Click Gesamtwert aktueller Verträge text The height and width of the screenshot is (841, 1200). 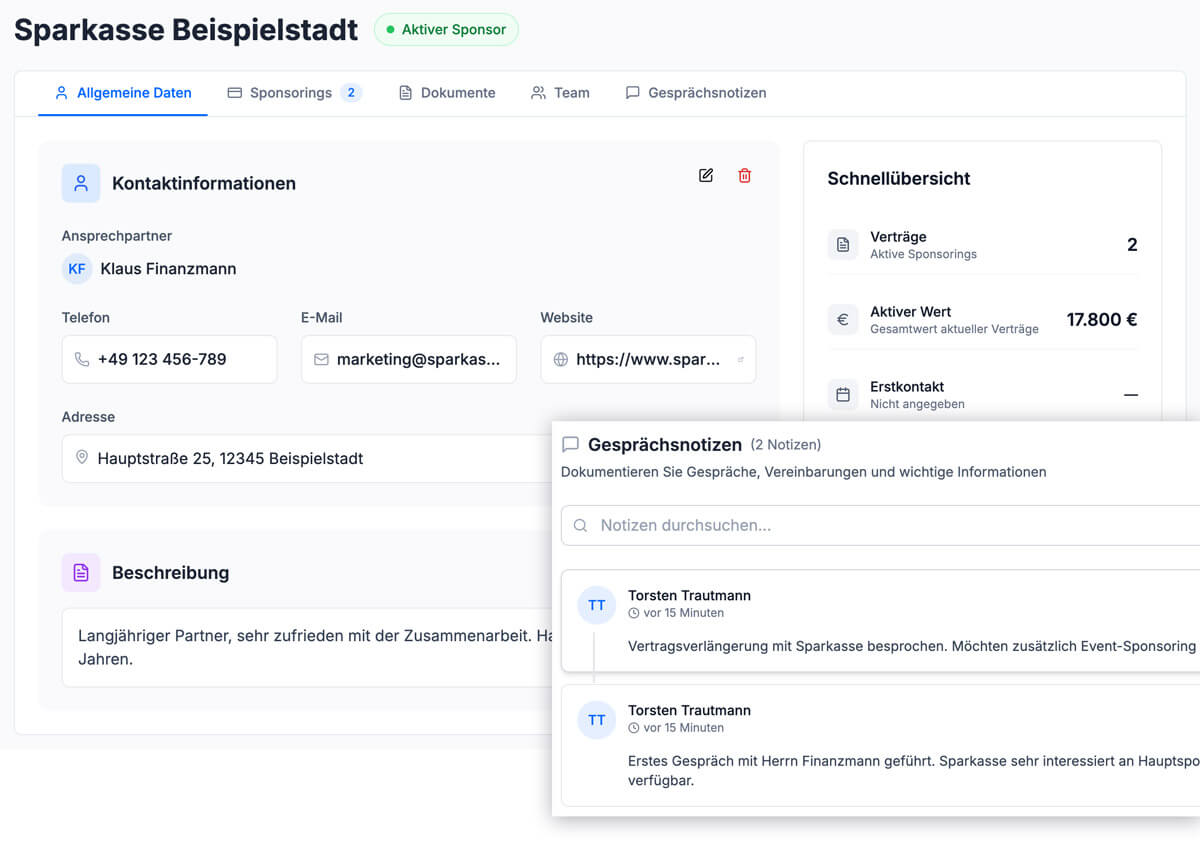pos(954,329)
